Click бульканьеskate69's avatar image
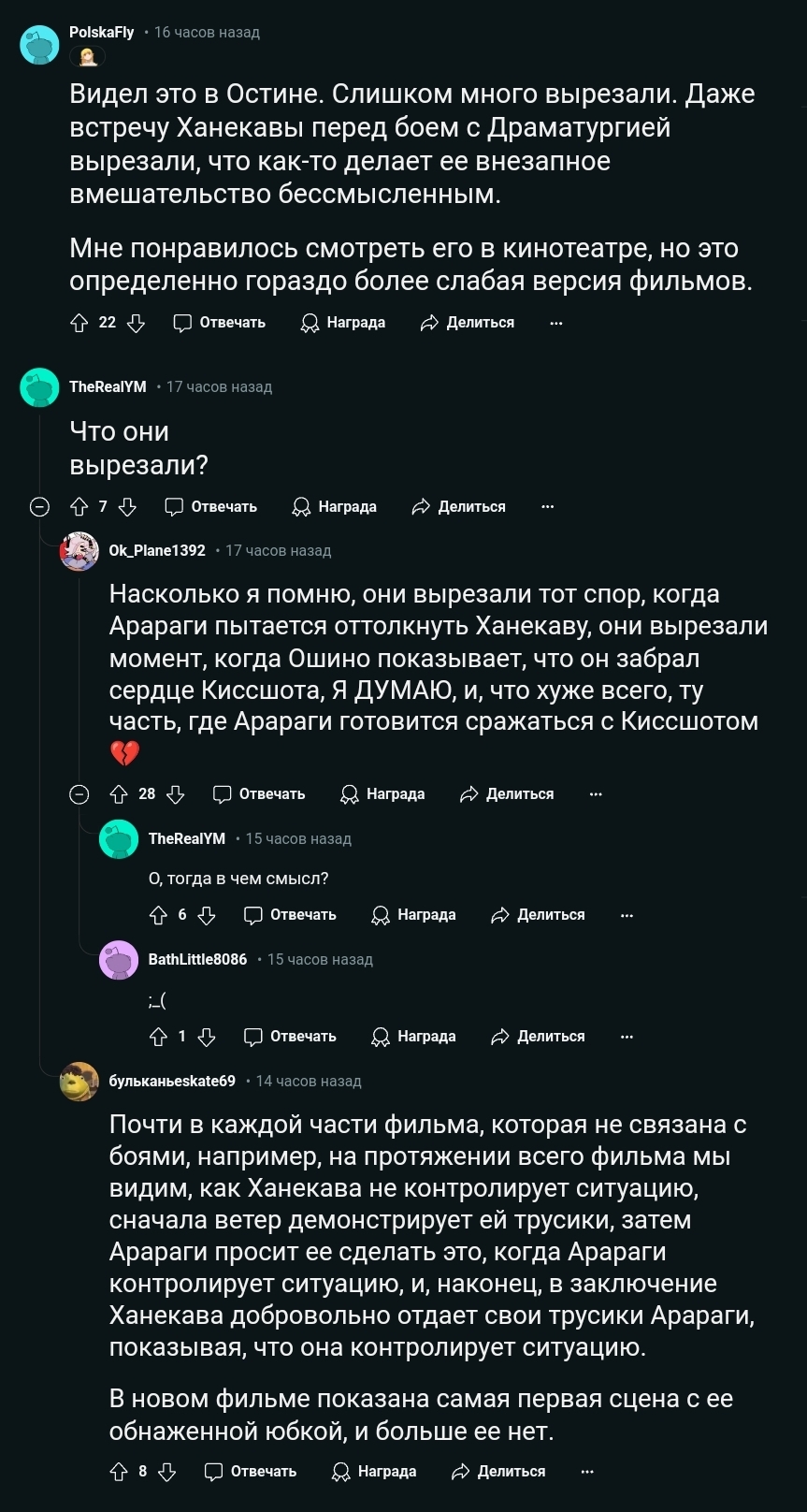Screen dimensions: 807x1512 click(x=79, y=1082)
